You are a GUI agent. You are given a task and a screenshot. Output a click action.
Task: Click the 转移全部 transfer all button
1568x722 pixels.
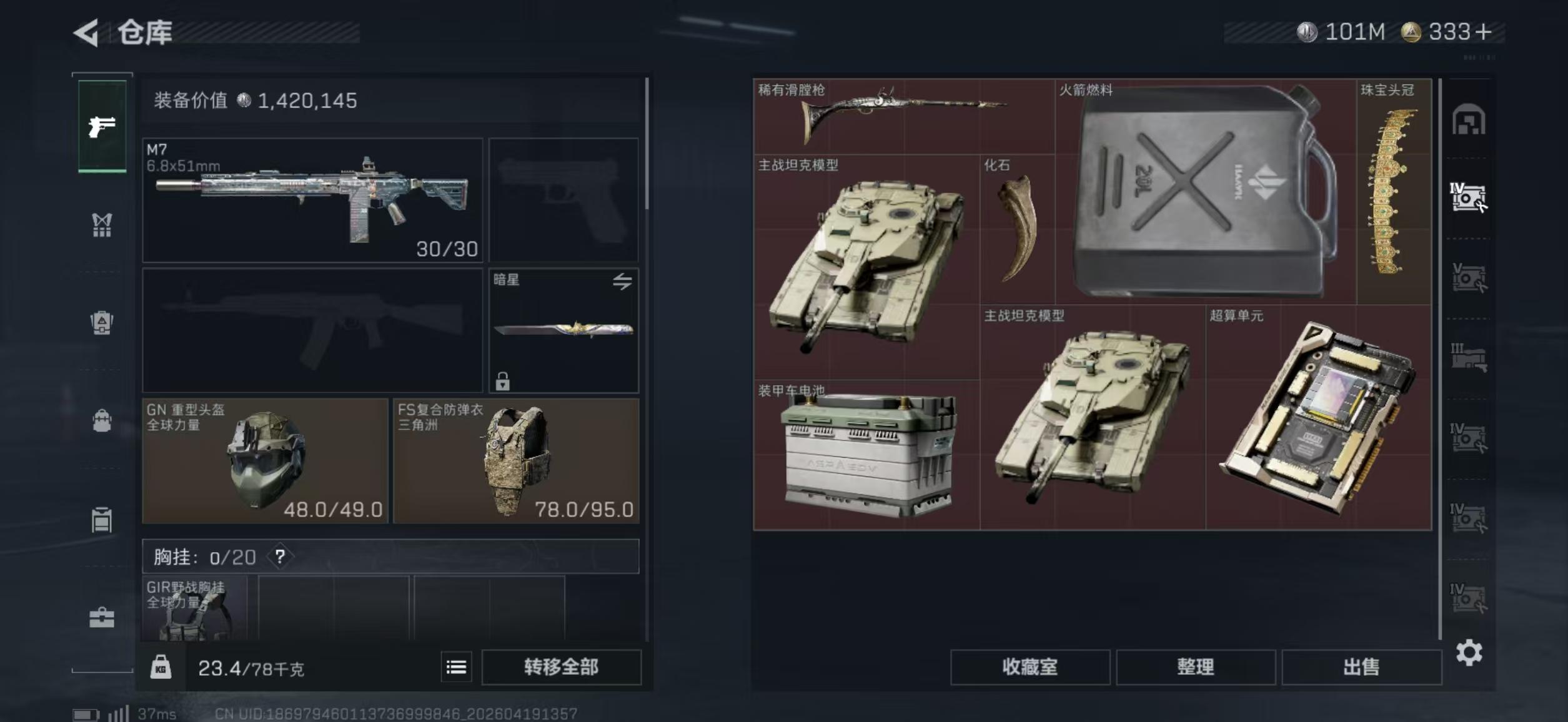pos(561,667)
